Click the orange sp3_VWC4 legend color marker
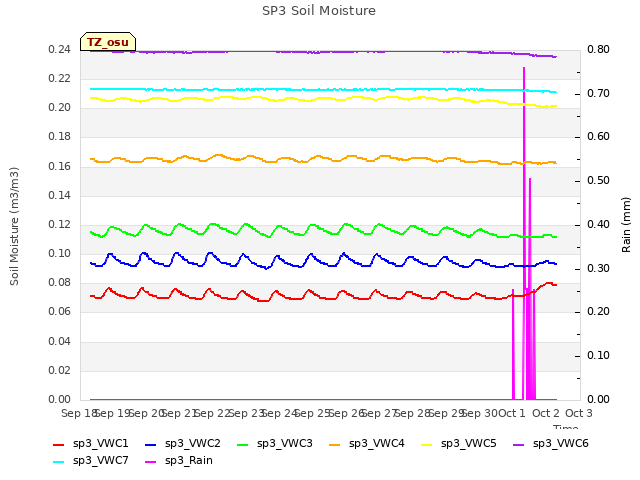This screenshot has width=640, height=480. point(335,444)
